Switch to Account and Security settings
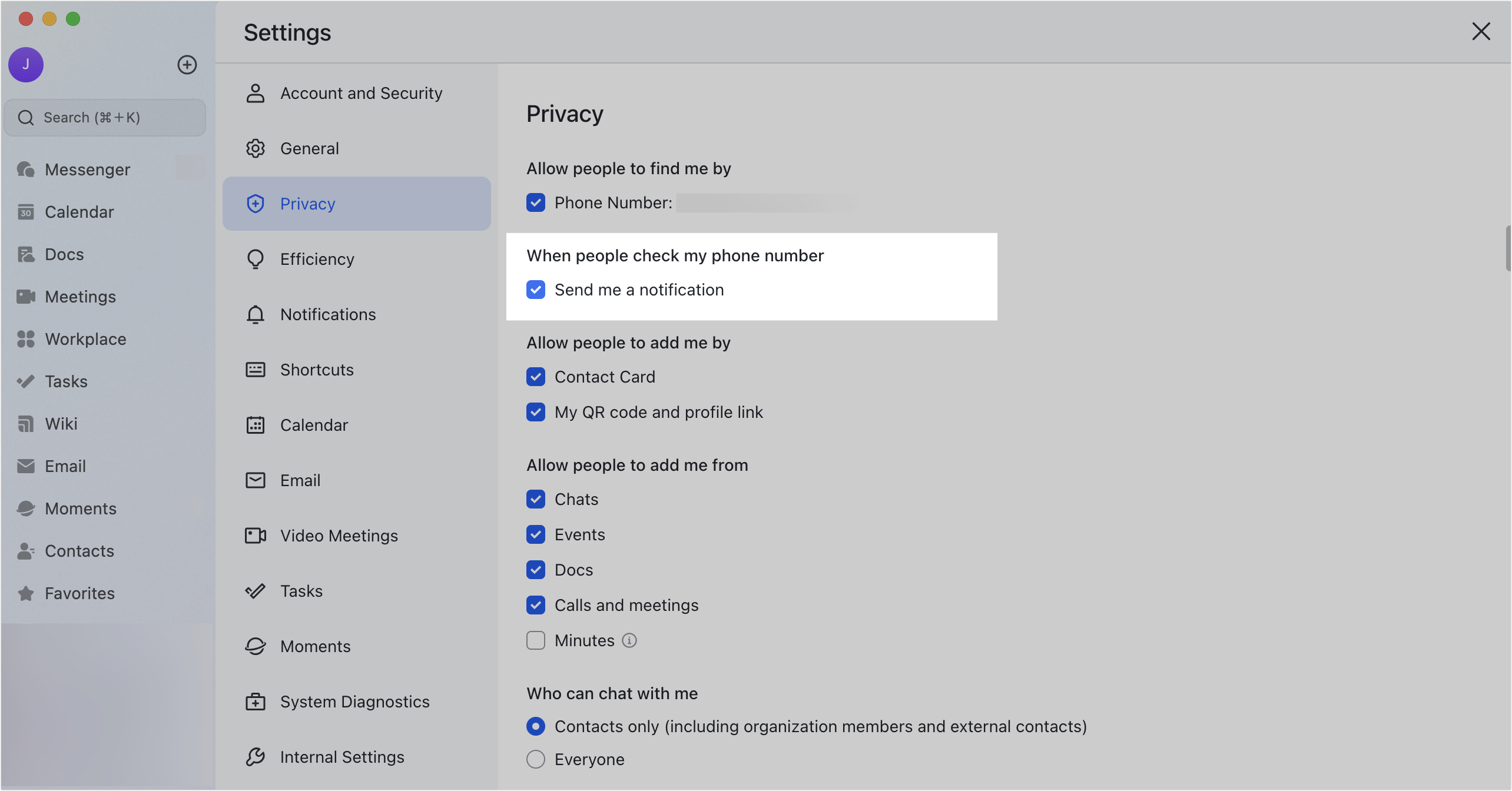This screenshot has width=1512, height=791. coord(360,93)
